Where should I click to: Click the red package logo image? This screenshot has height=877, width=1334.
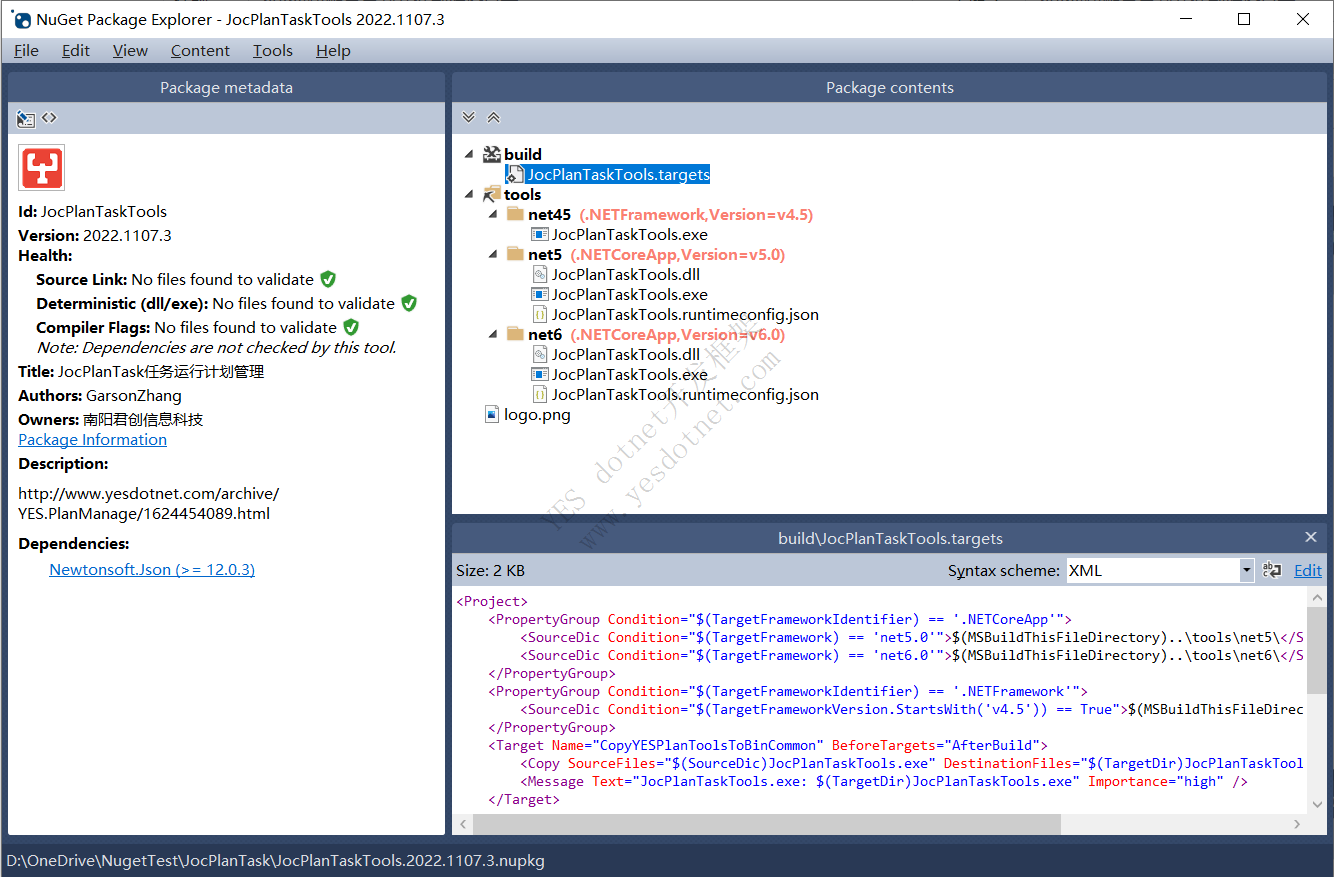click(x=42, y=167)
